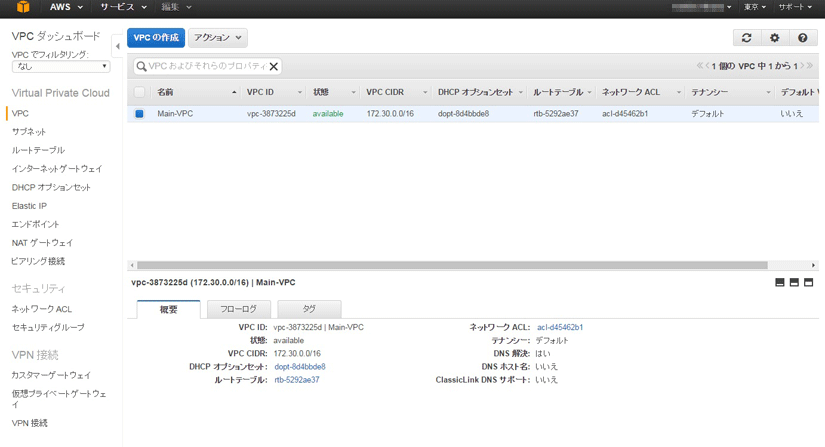
Task: Switch to the フローログ tab
Action: pyautogui.click(x=238, y=310)
